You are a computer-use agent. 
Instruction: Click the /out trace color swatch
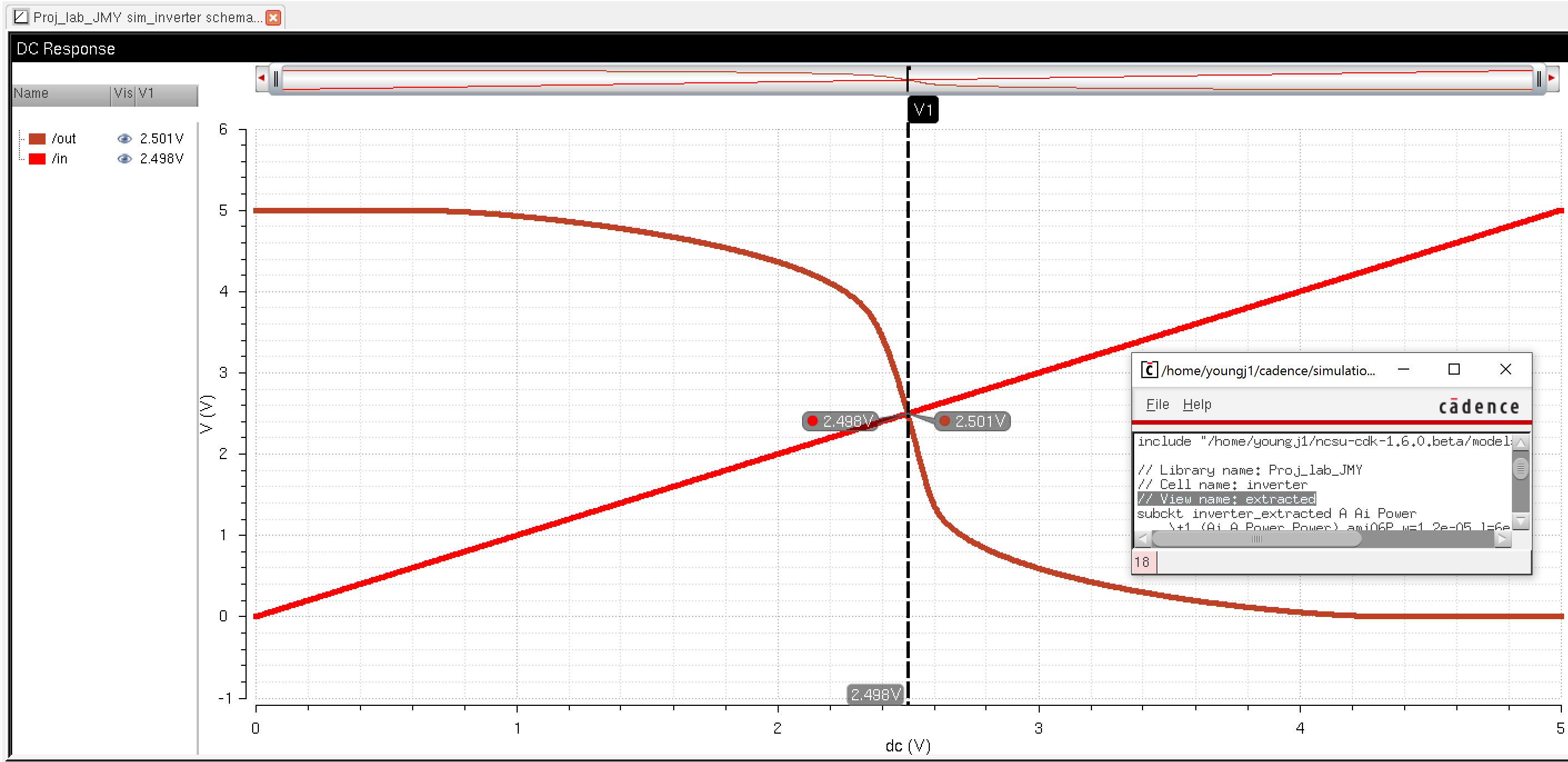tap(37, 139)
